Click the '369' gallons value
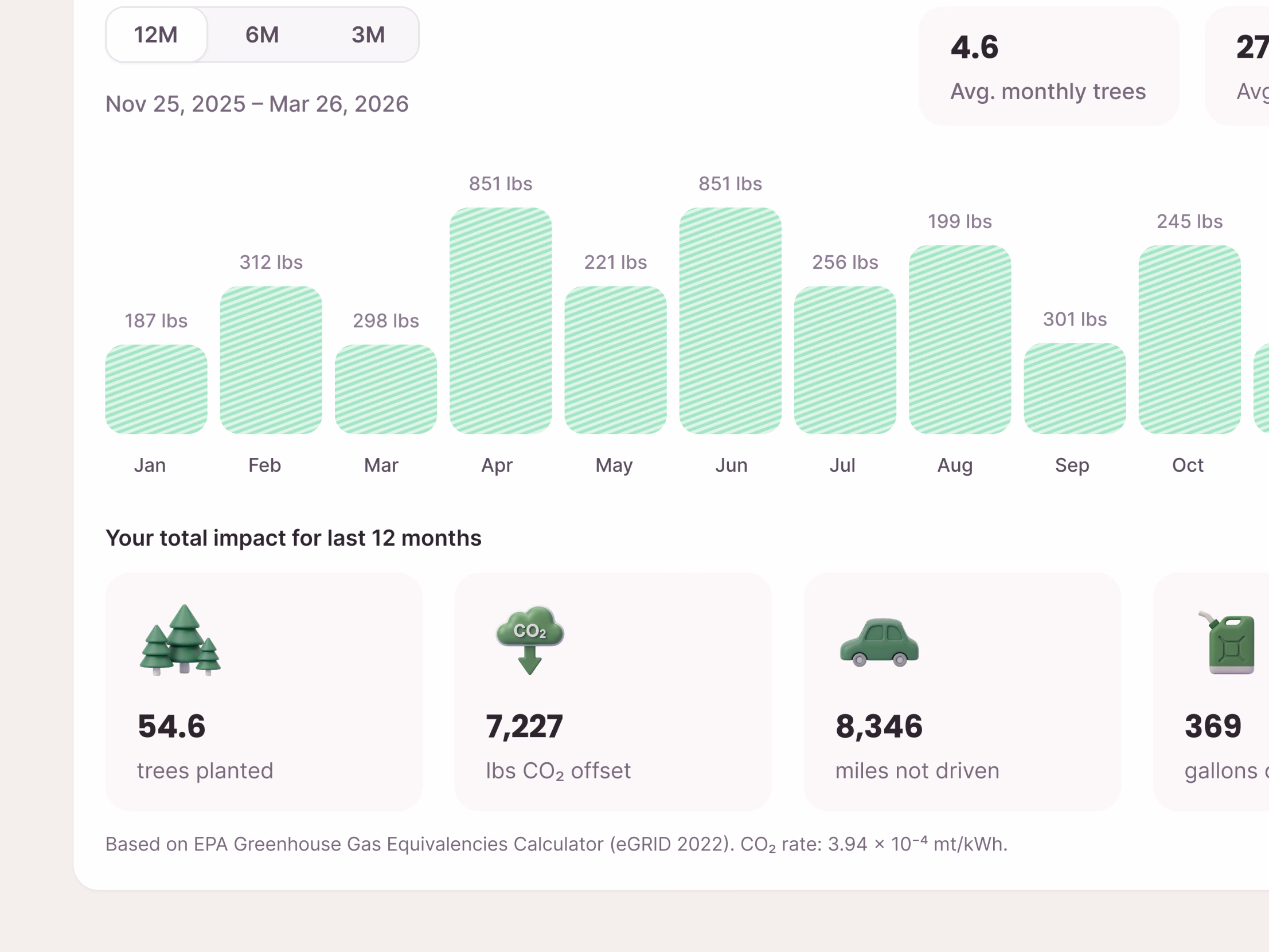Viewport: 1269px width, 952px height. (x=1213, y=726)
